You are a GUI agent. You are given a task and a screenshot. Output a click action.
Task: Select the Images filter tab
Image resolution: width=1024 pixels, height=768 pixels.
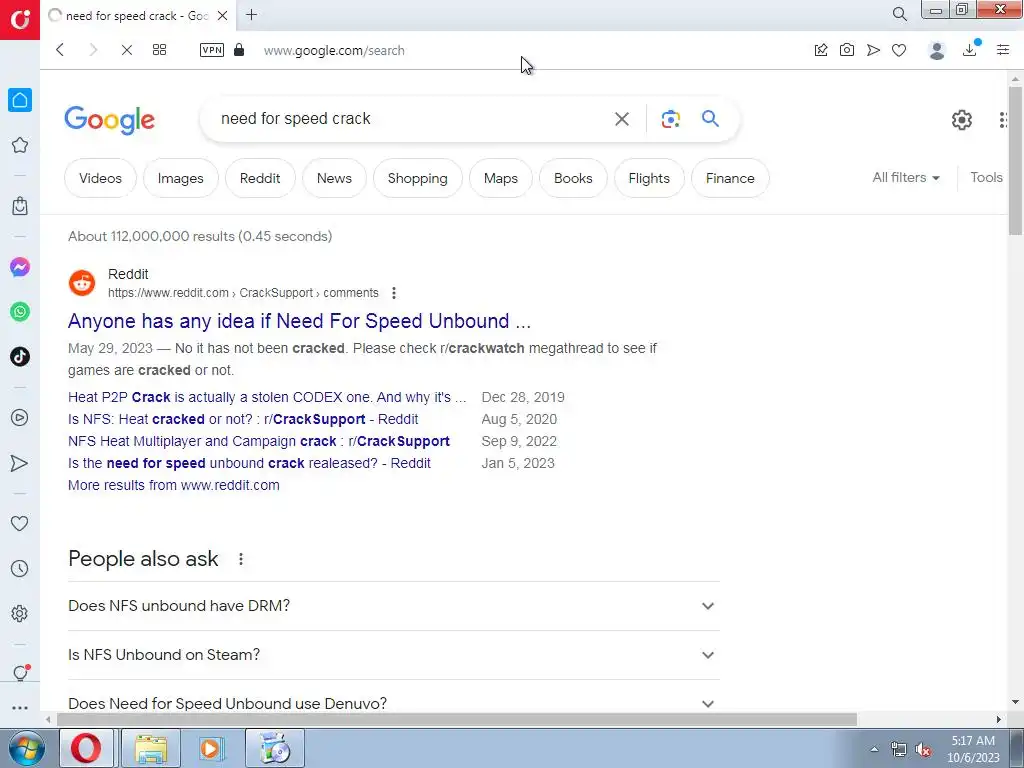click(180, 178)
